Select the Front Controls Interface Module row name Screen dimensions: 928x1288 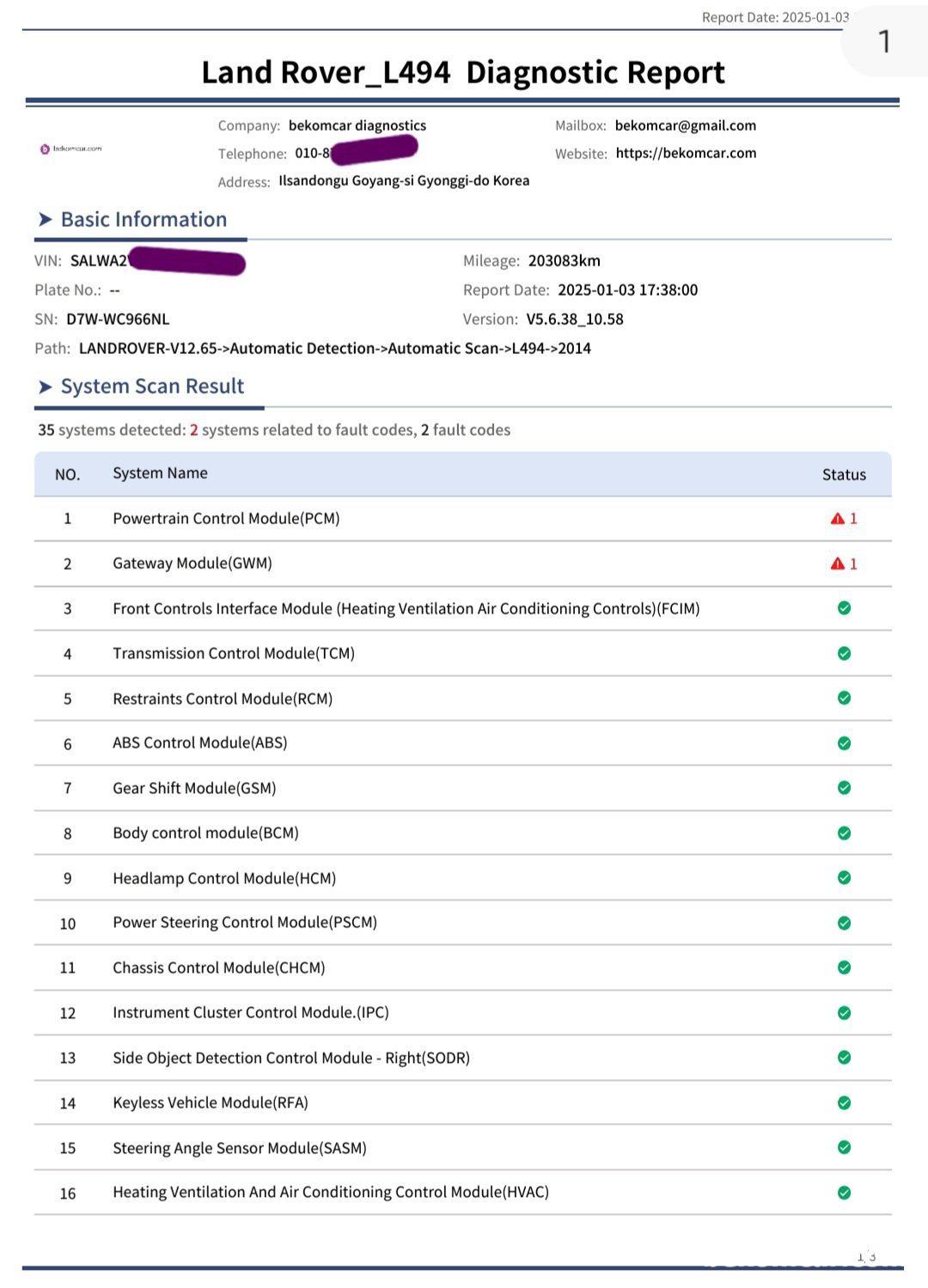point(406,608)
